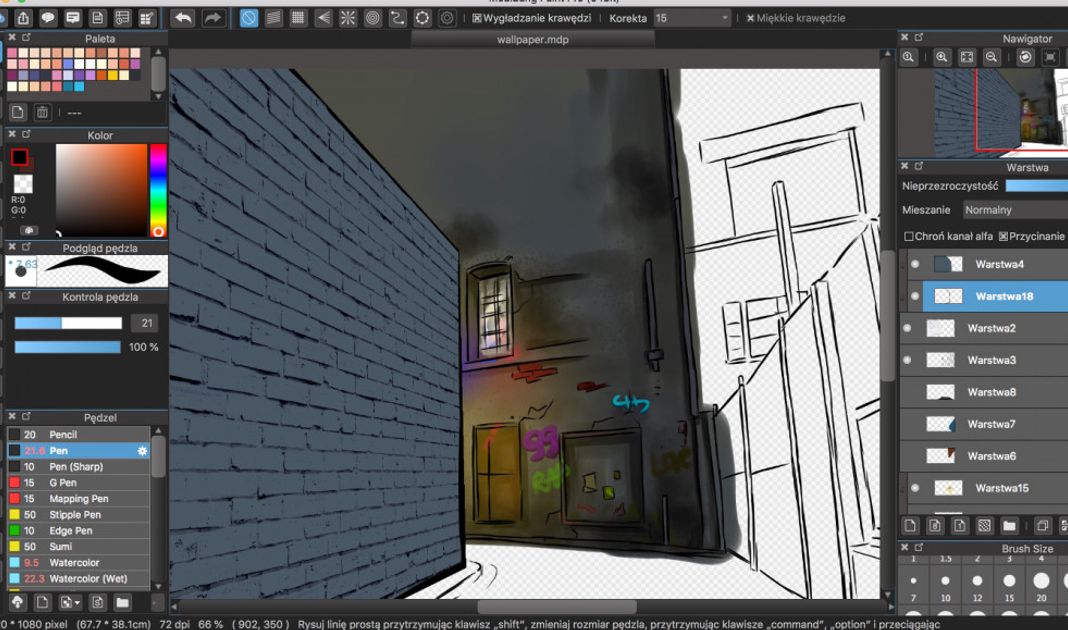Click the brush opacity slider at 100 %
Image resolution: width=1068 pixels, height=630 pixels.
click(67, 347)
